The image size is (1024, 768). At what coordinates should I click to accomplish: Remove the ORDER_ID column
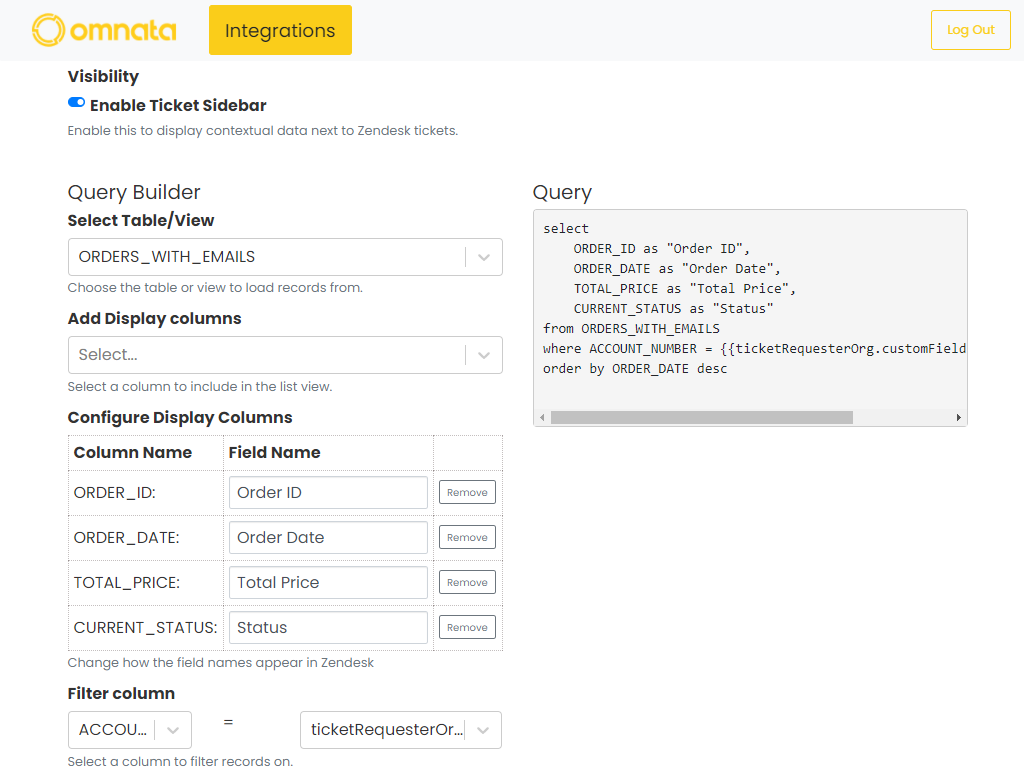(467, 493)
